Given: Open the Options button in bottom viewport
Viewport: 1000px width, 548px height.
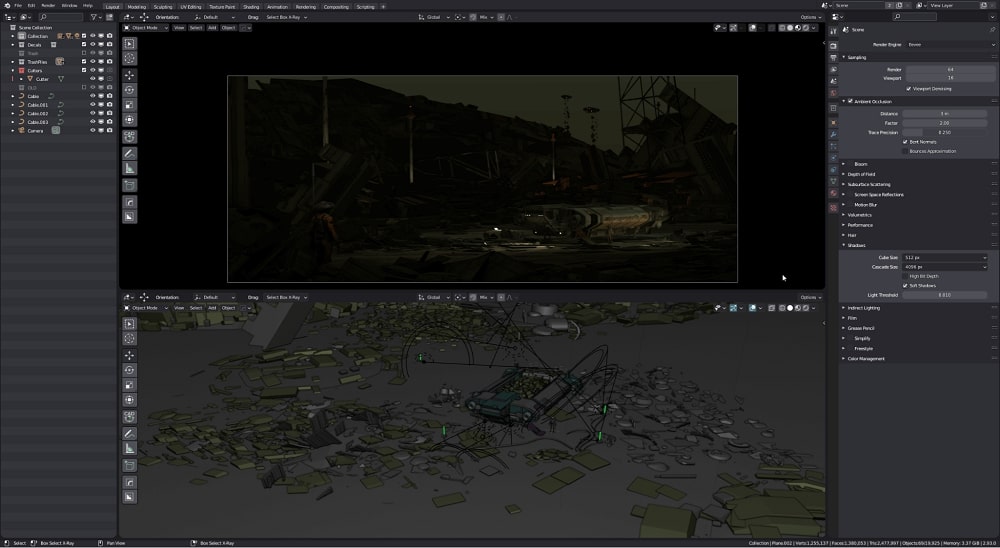Looking at the screenshot, I should [x=810, y=297].
